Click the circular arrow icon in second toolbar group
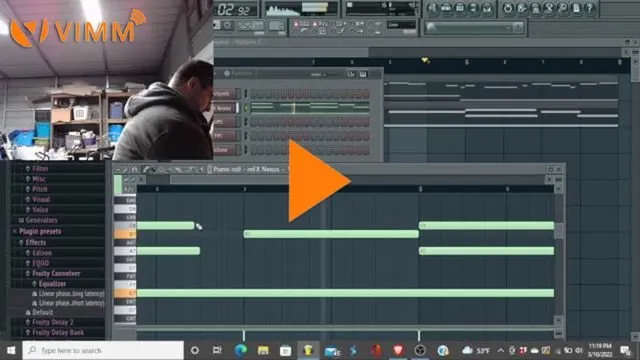 [x=508, y=9]
